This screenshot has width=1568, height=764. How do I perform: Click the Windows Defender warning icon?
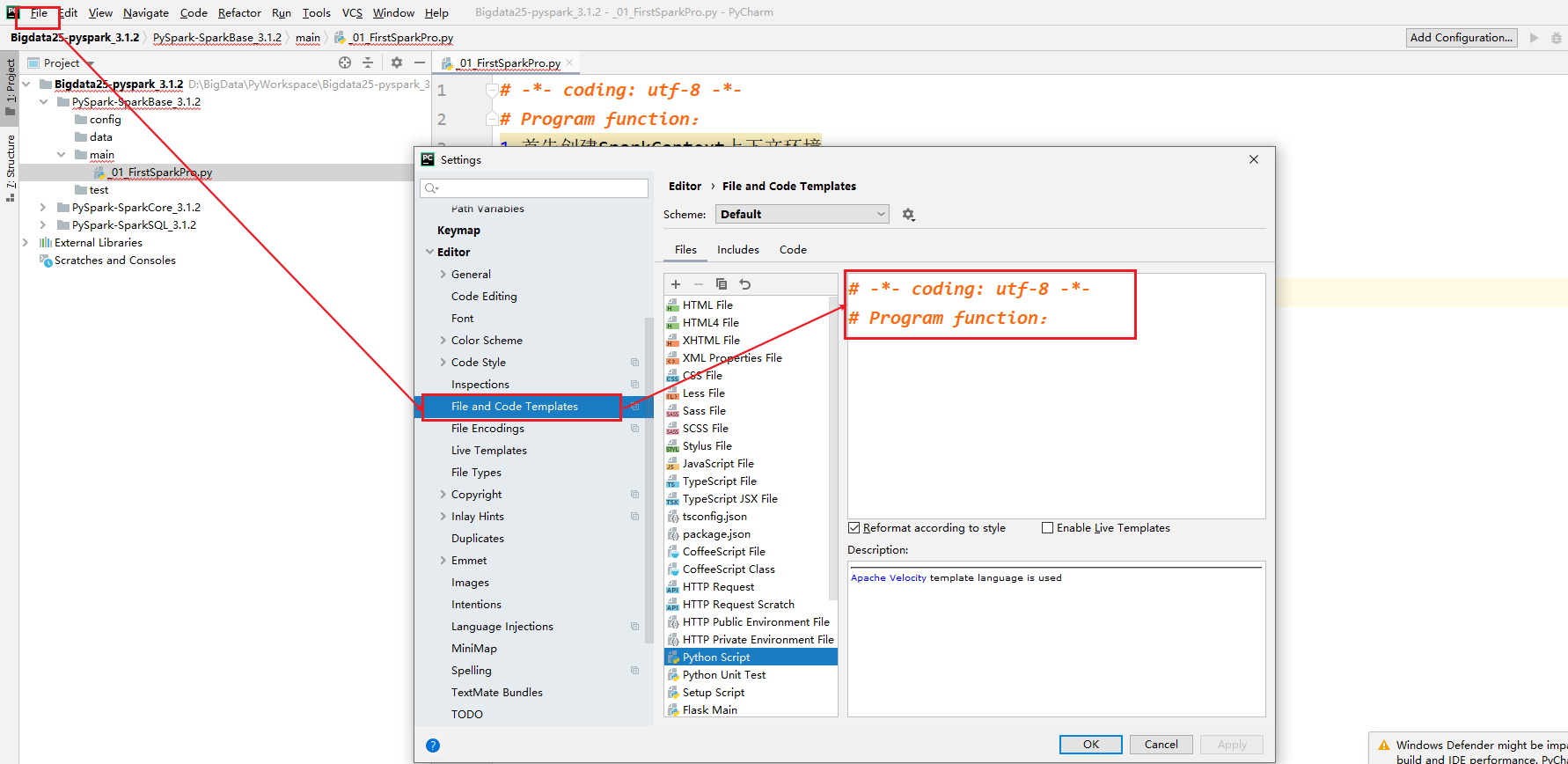[1384, 746]
